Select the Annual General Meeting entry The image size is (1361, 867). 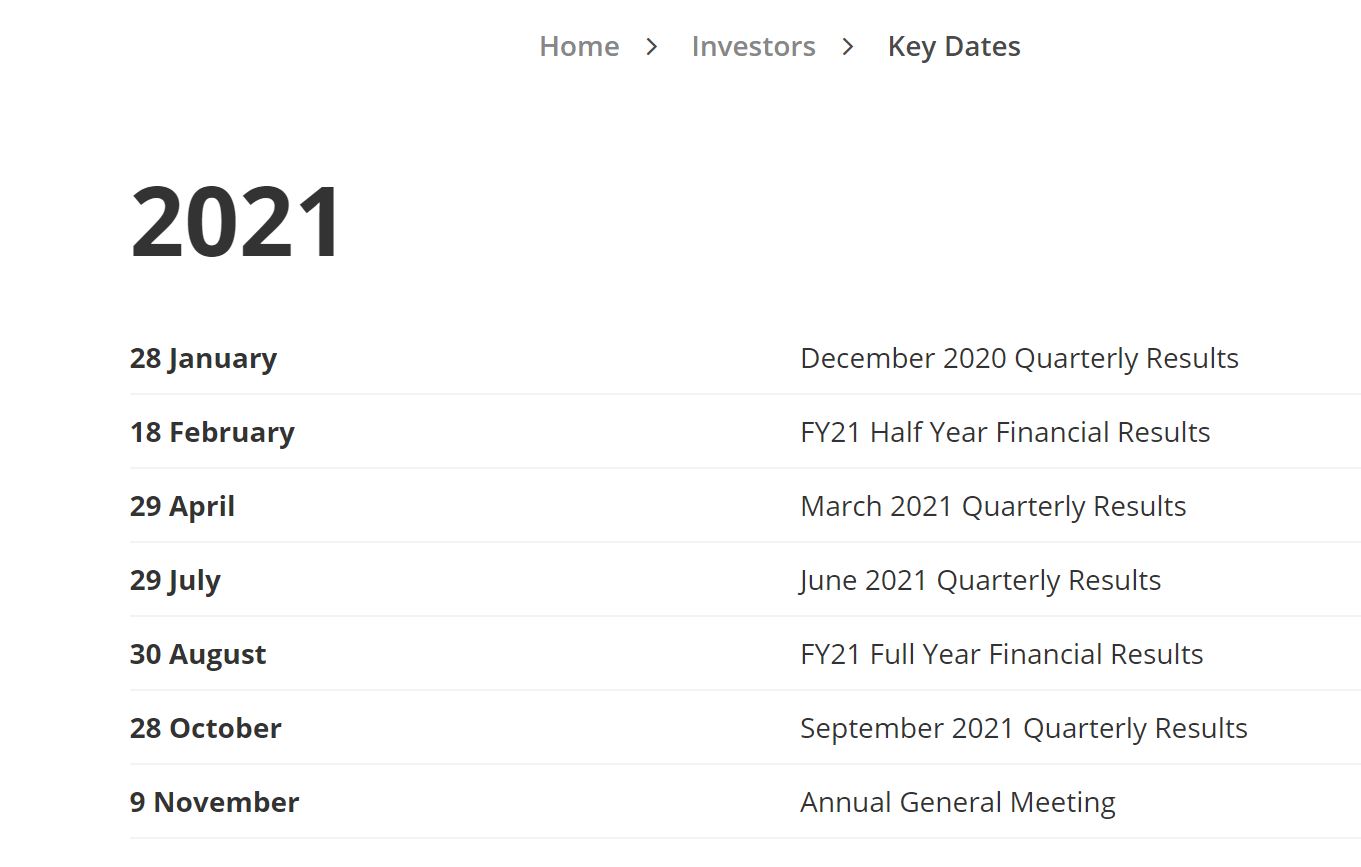958,802
